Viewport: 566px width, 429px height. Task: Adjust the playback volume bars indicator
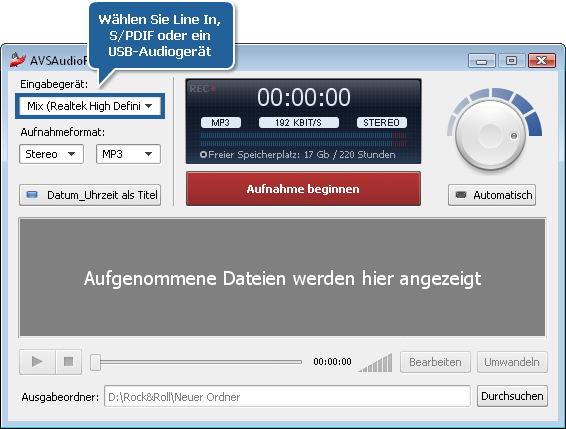(x=375, y=363)
